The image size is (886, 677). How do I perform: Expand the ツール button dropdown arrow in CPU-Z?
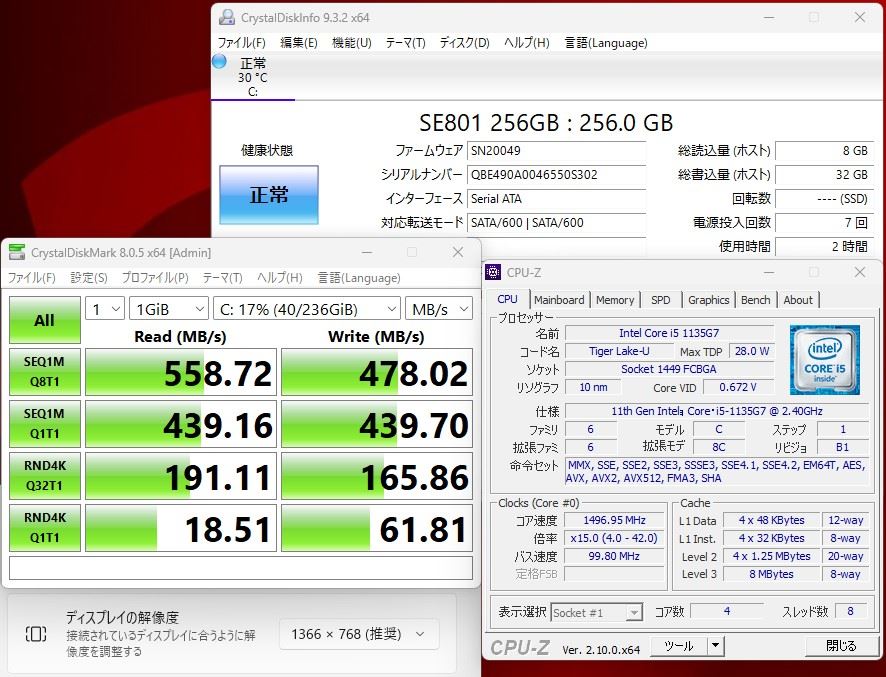[x=715, y=645]
